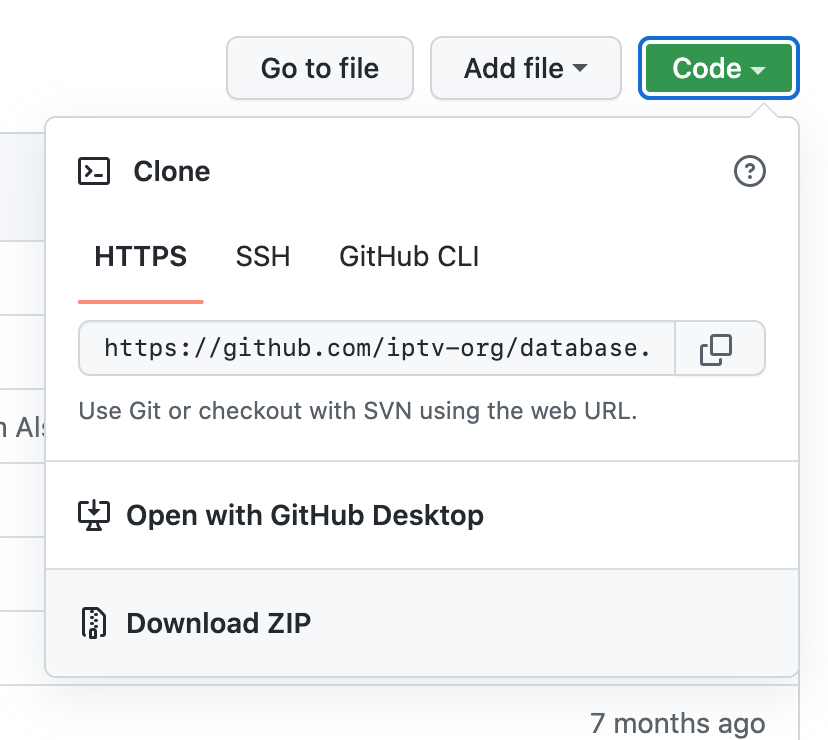Switch to the GitHub CLI tab
Screen dimensions: 828x740
tap(408, 257)
